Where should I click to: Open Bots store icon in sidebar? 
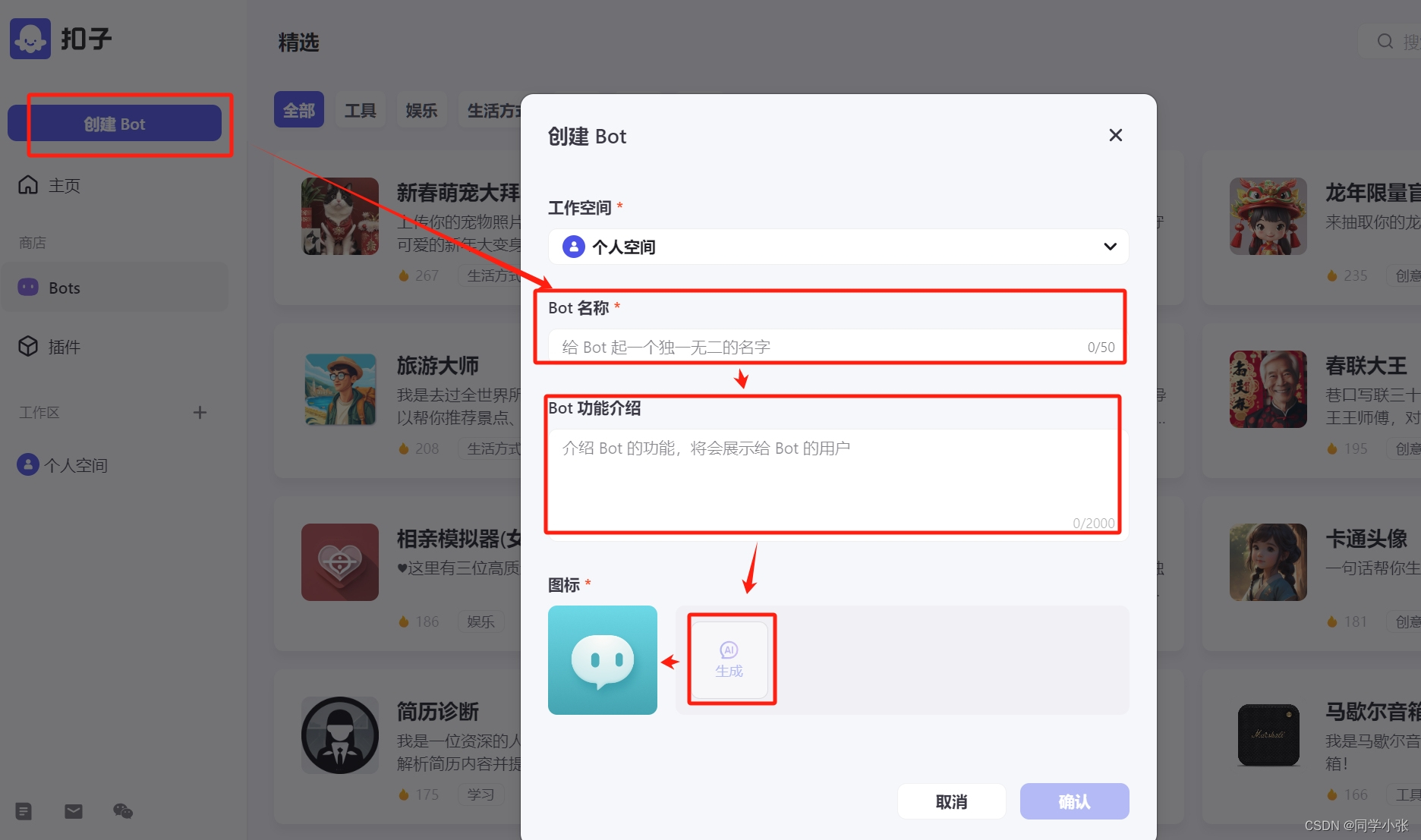[28, 288]
